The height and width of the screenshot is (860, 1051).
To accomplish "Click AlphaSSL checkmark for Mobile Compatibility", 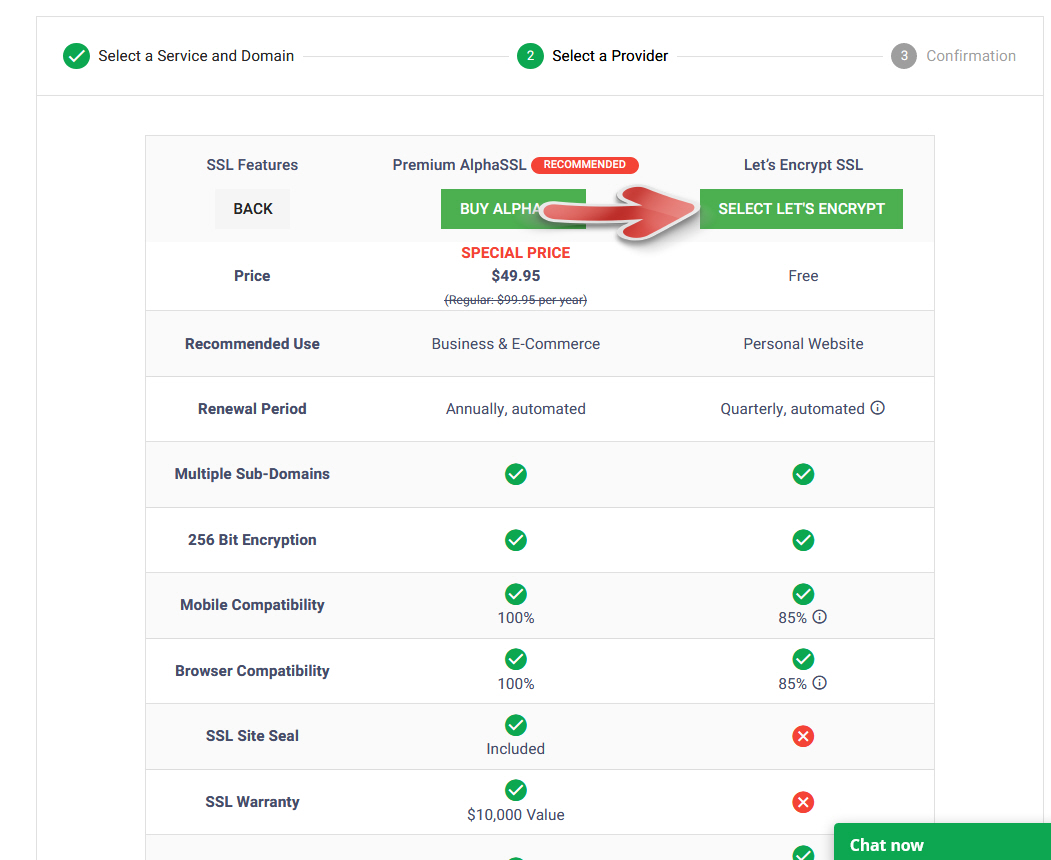I will point(515,594).
